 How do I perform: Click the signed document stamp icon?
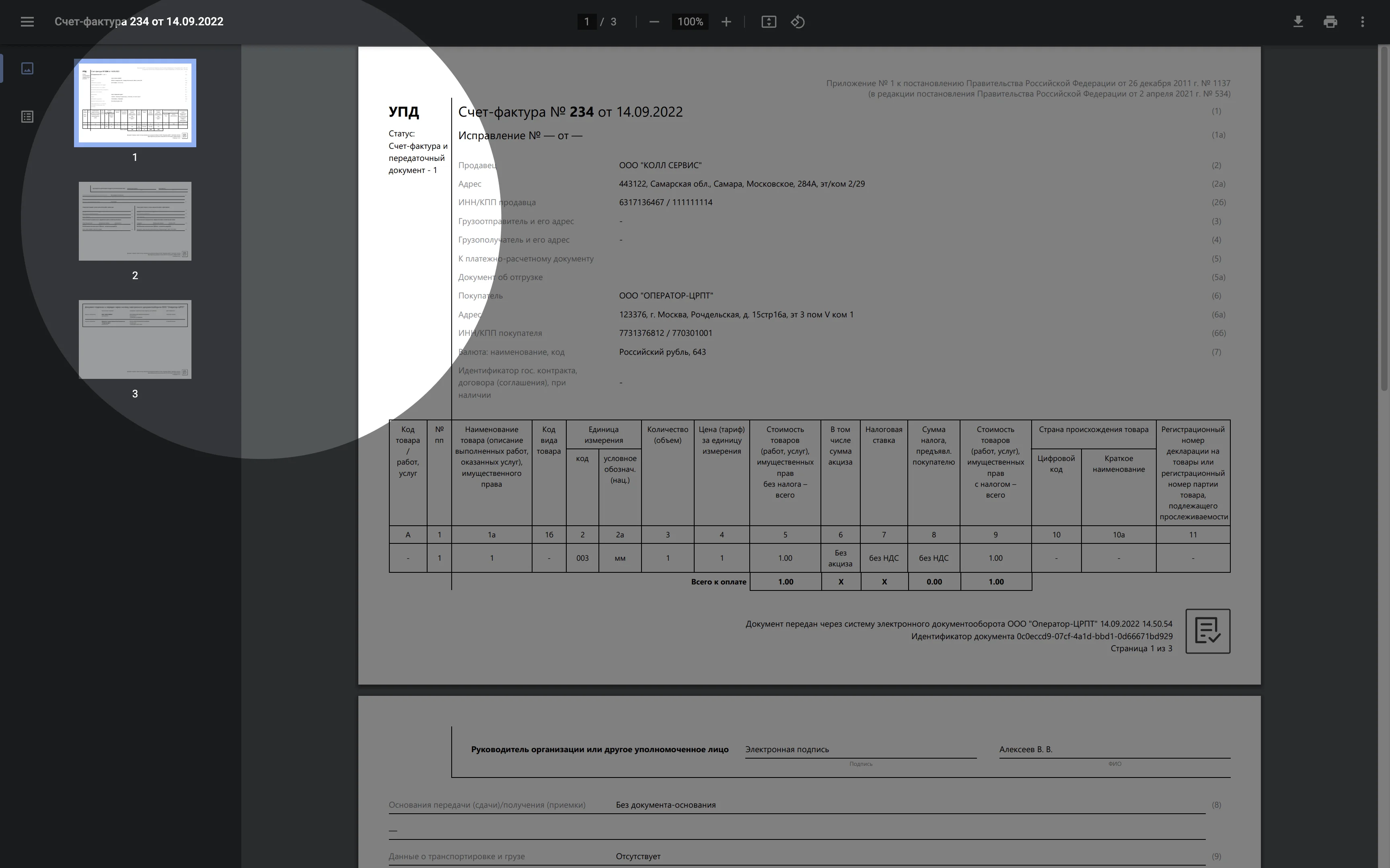pos(1207,631)
